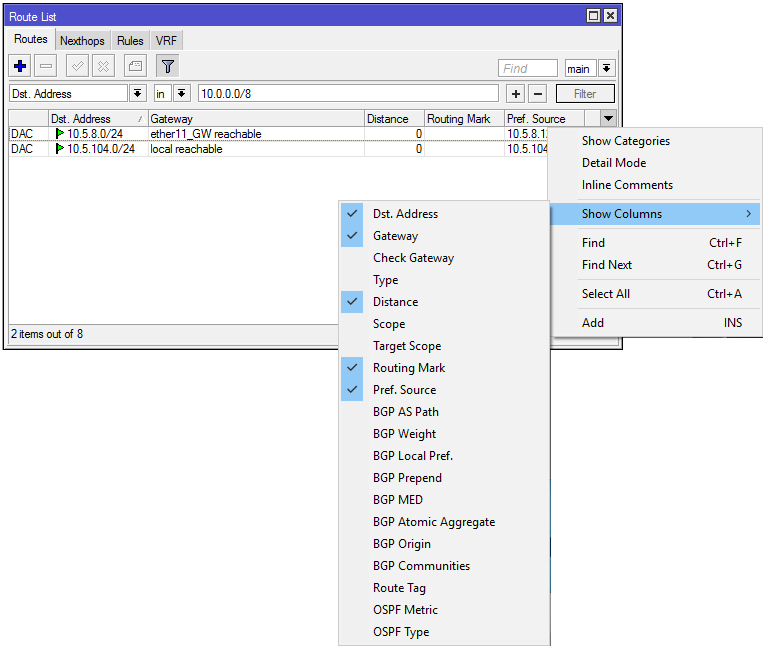Click the Enable checkmark toolbar icon
This screenshot has height=655, width=770.
point(77,66)
